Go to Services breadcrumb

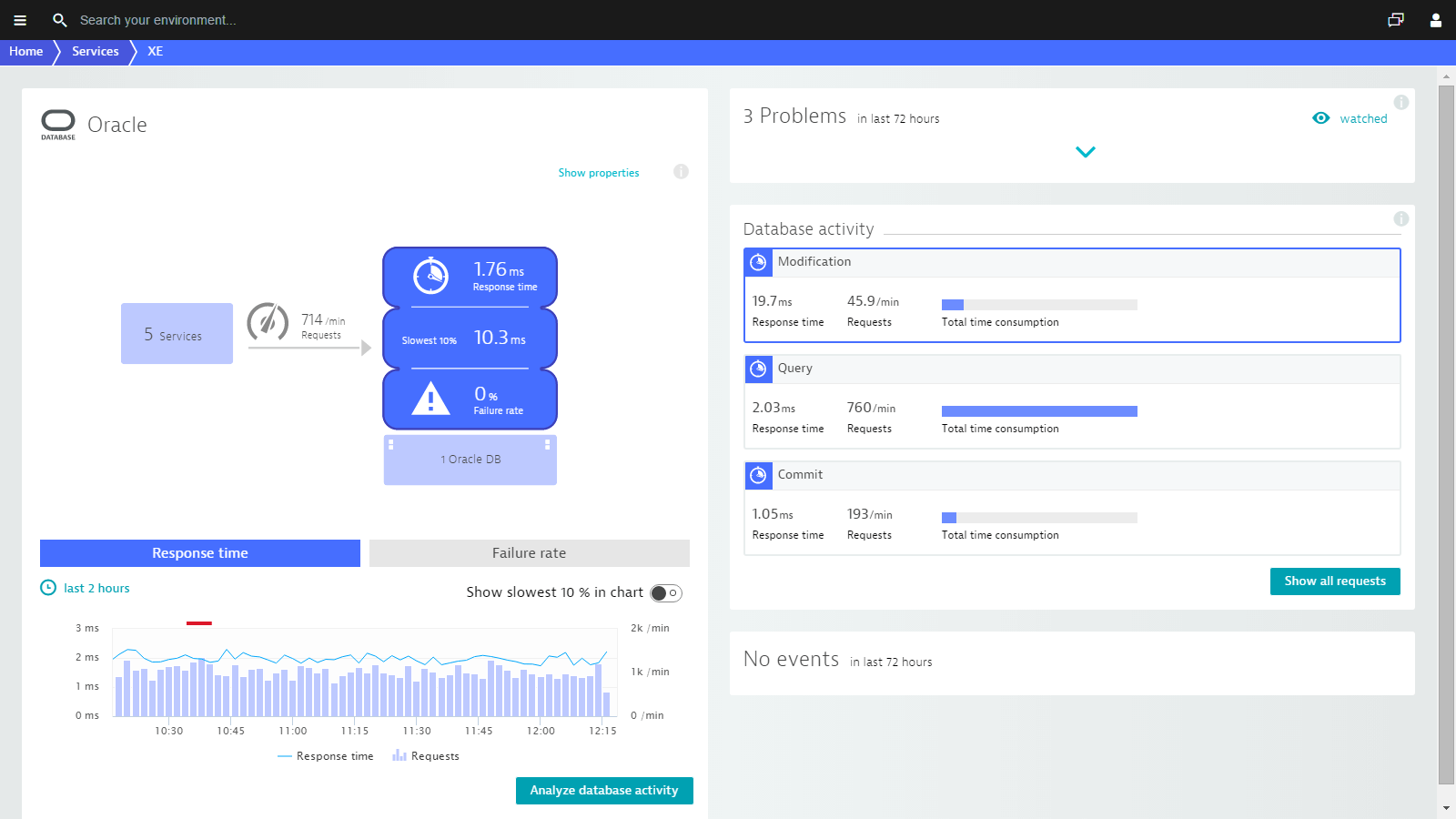(96, 52)
